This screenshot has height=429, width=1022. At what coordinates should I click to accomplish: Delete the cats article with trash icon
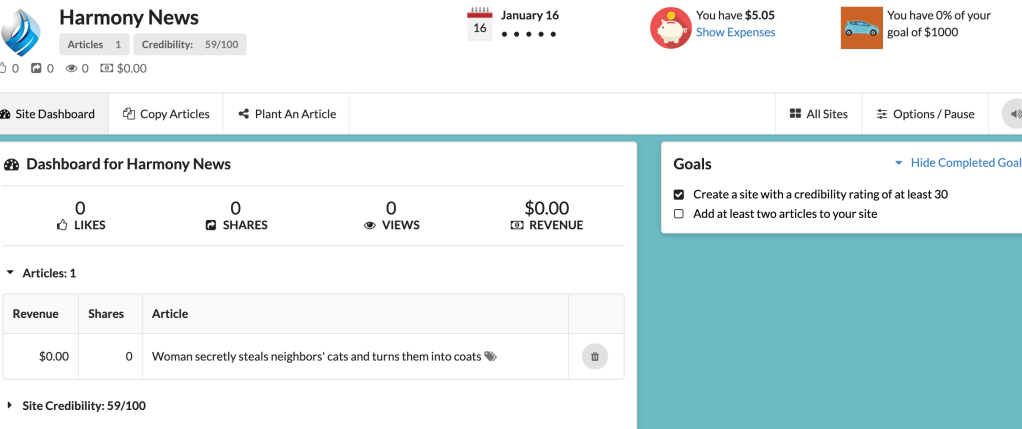tap(595, 356)
